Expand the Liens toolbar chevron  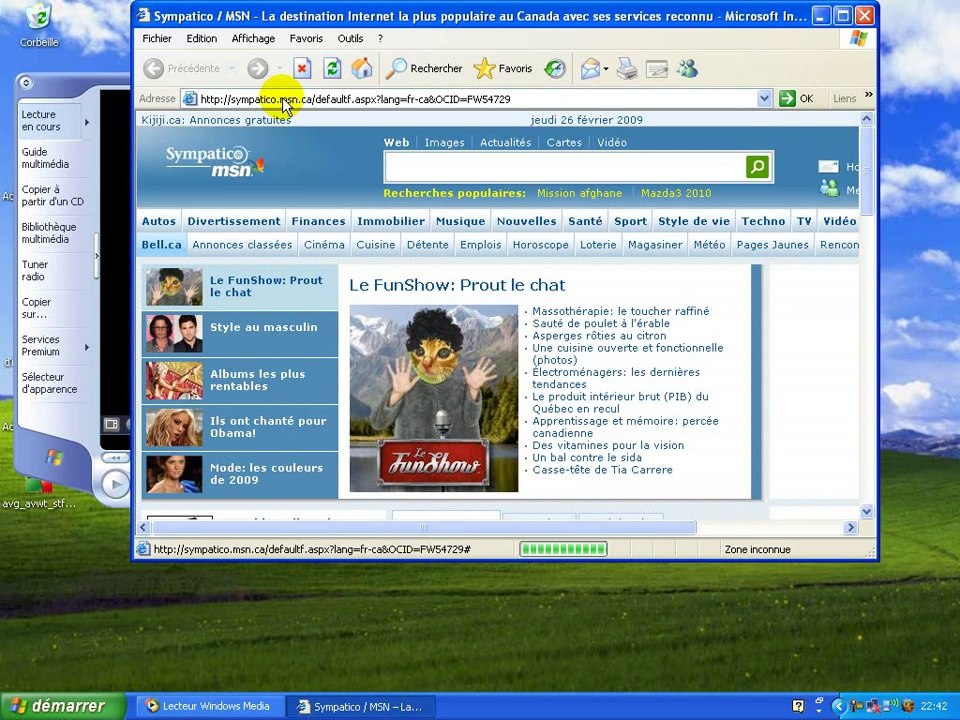[x=868, y=95]
